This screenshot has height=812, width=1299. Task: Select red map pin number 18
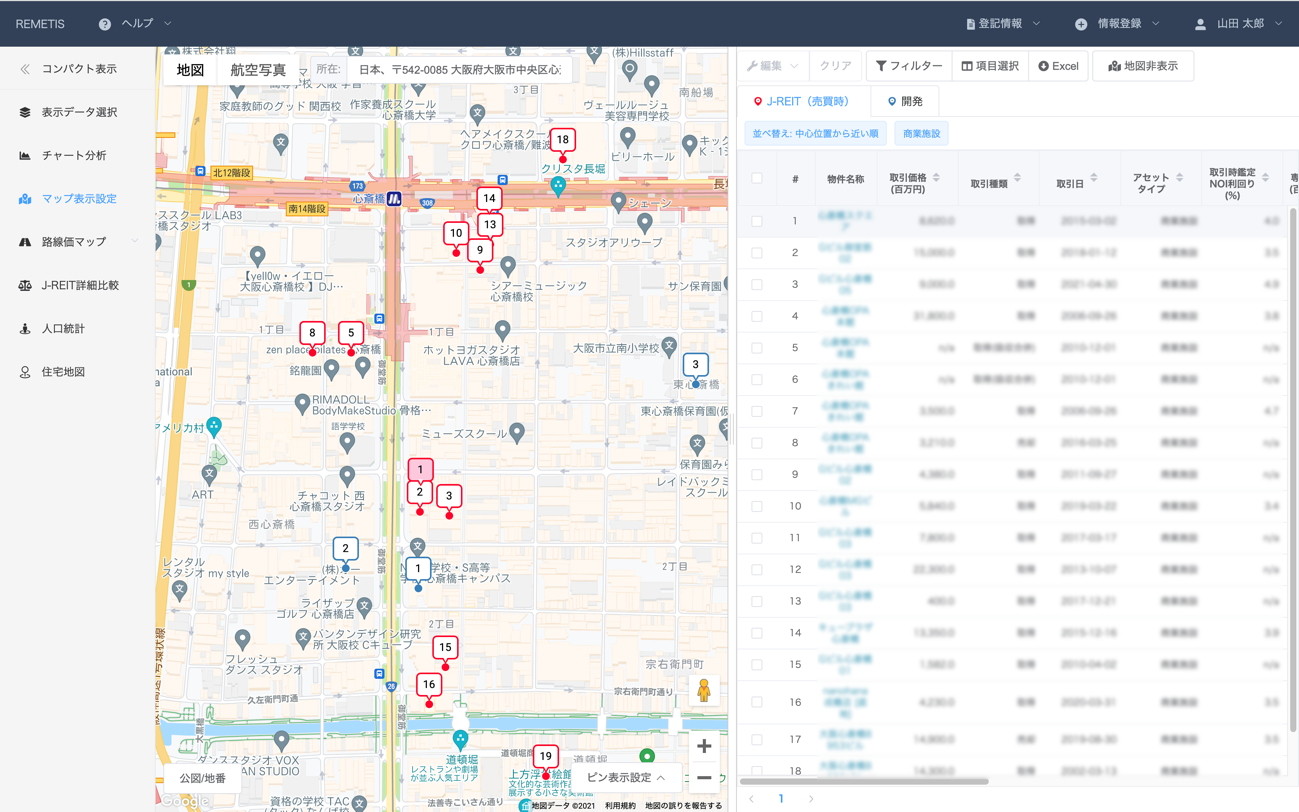tap(563, 141)
